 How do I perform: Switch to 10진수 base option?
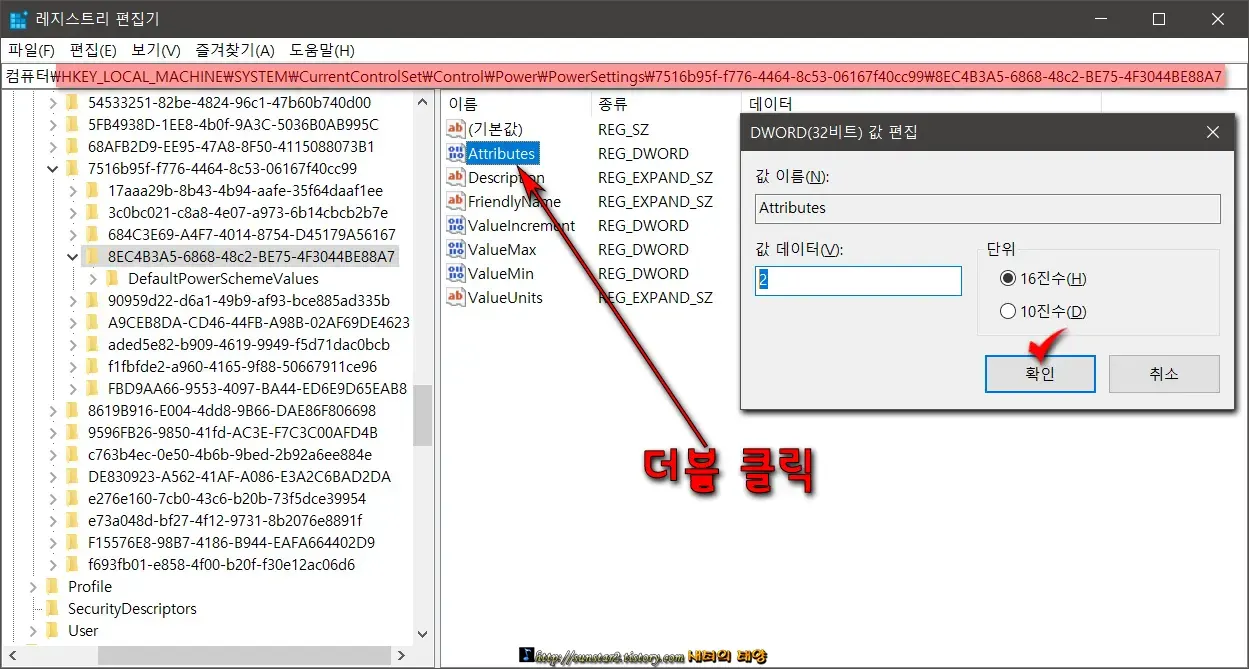click(1010, 310)
